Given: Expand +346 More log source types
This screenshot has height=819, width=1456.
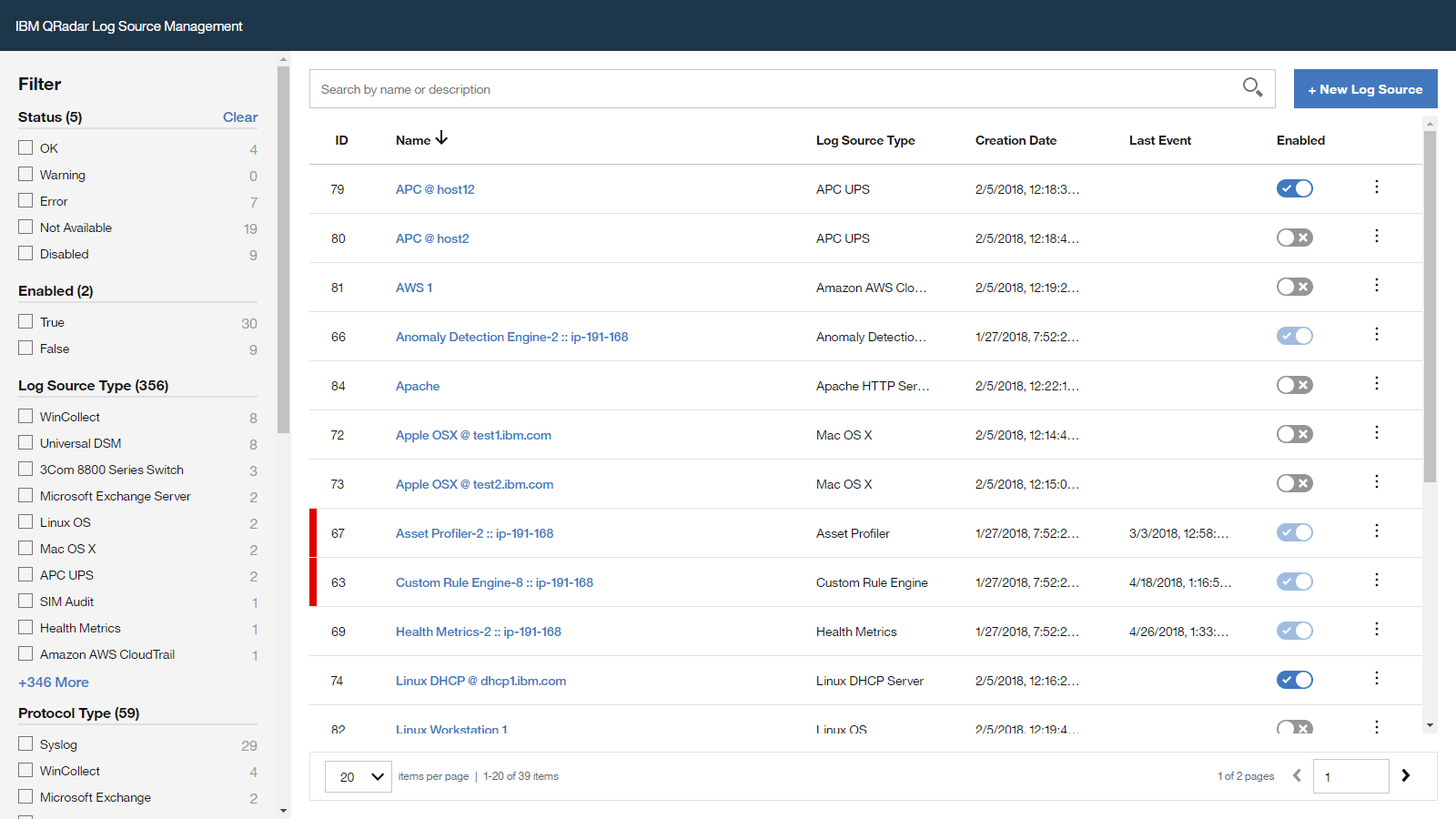Looking at the screenshot, I should pos(54,682).
